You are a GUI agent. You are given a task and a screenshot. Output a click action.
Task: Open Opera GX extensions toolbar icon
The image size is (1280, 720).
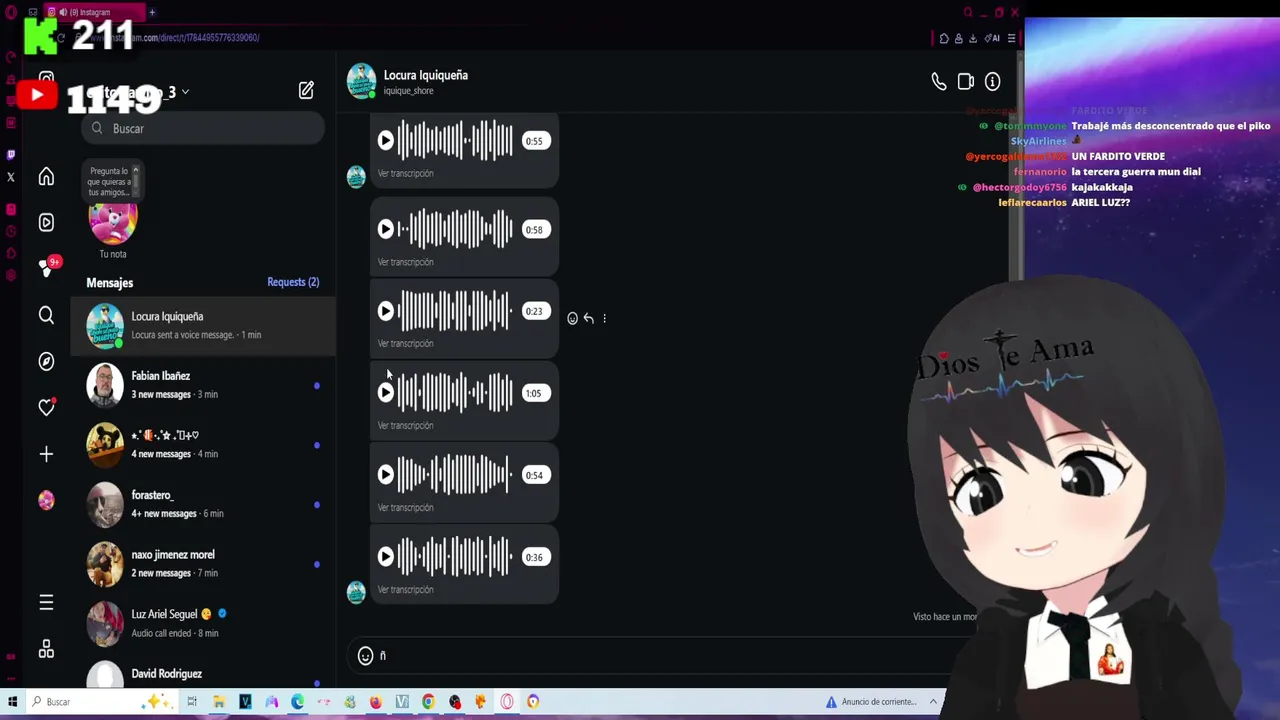pyautogui.click(x=944, y=38)
